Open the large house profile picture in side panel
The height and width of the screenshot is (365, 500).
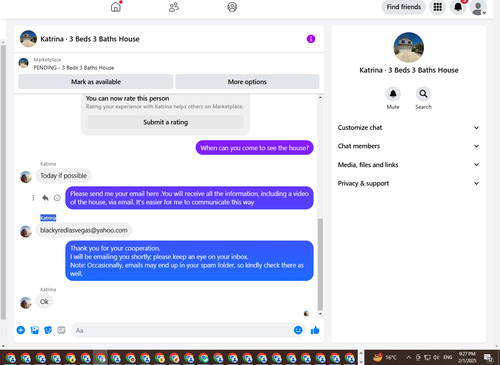coord(409,47)
